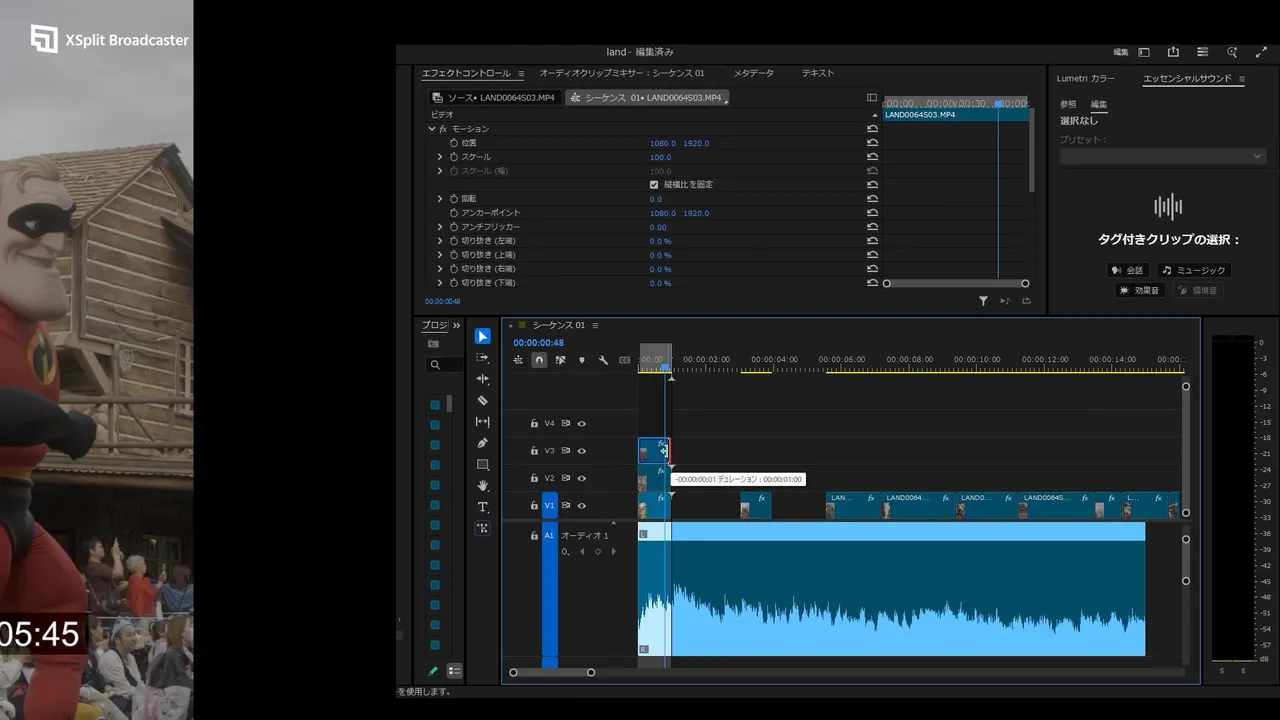This screenshot has height=720, width=1280.
Task: Select the Track Select Forward tool
Action: 483,358
